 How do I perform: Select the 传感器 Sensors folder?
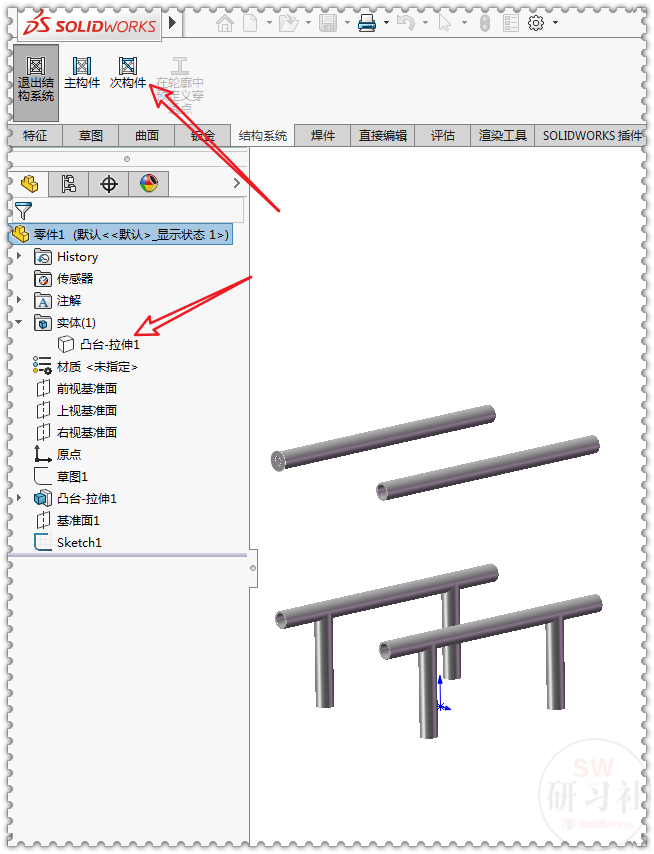coord(64,279)
